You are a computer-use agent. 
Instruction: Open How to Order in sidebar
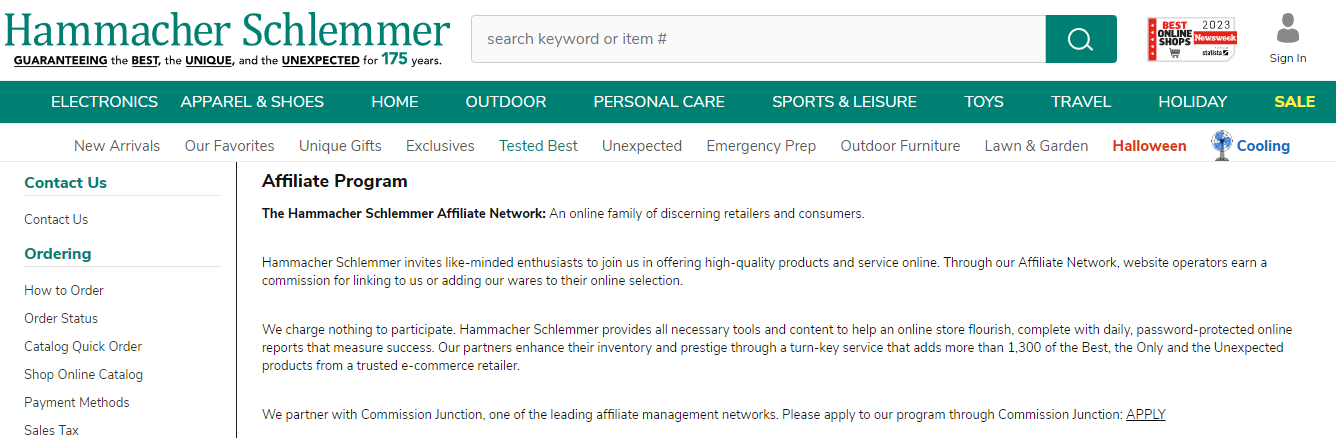(64, 290)
